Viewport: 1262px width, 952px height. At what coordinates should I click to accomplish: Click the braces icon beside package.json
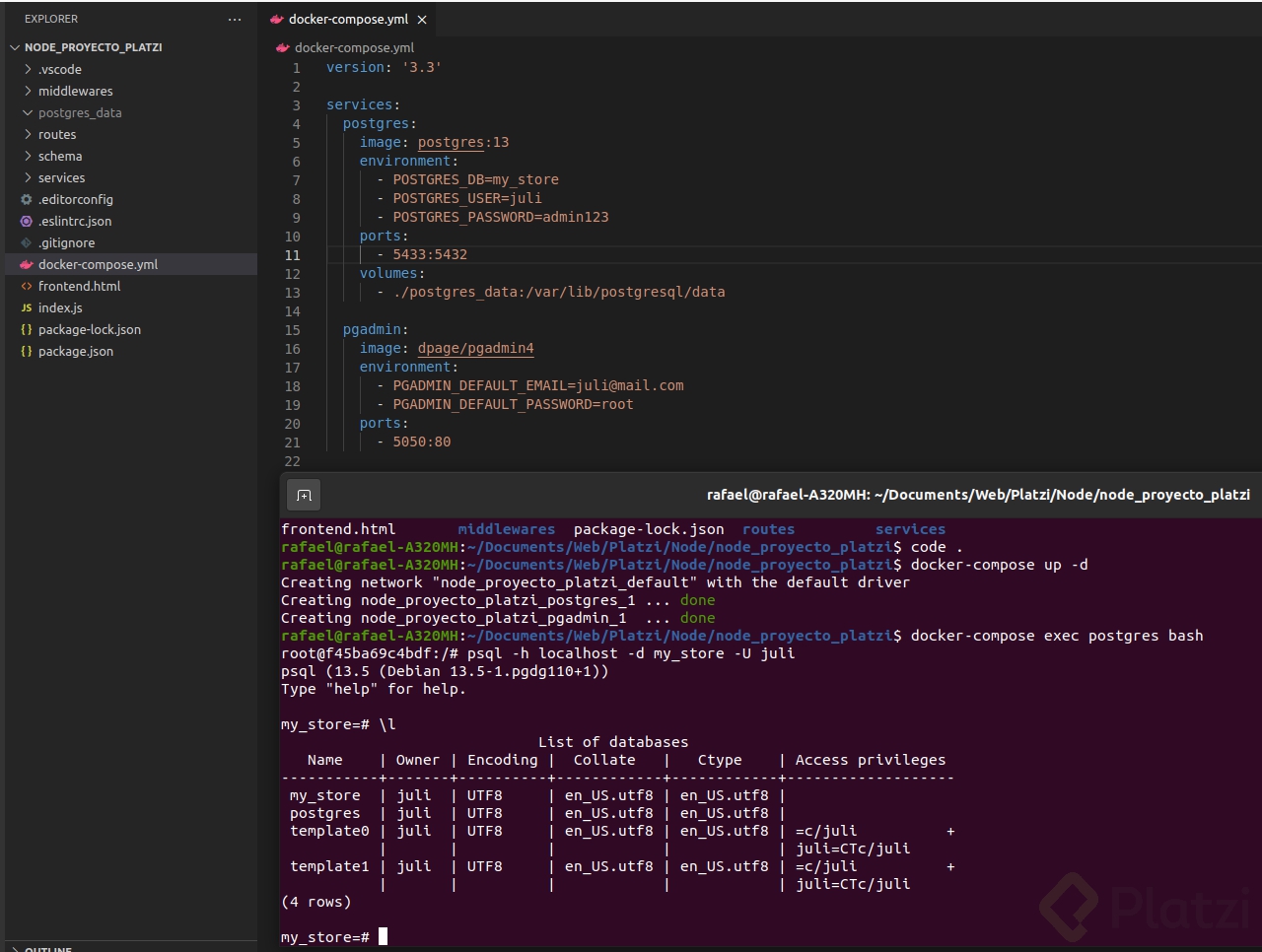click(27, 351)
